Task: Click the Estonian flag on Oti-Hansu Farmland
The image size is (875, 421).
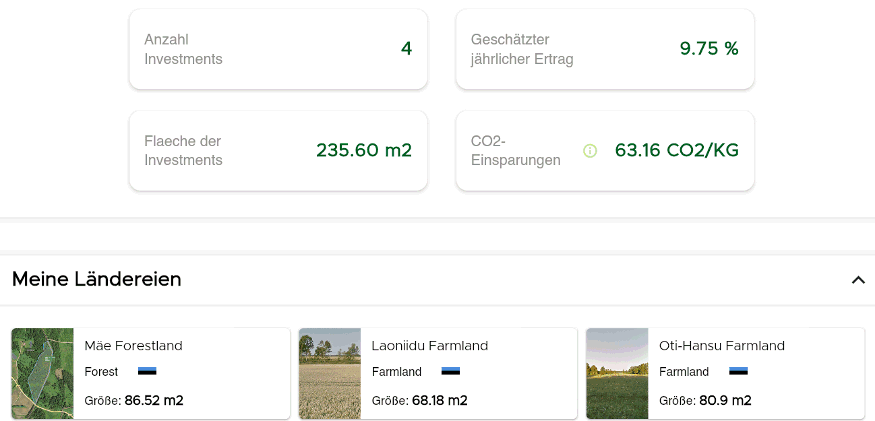Action: [x=738, y=371]
